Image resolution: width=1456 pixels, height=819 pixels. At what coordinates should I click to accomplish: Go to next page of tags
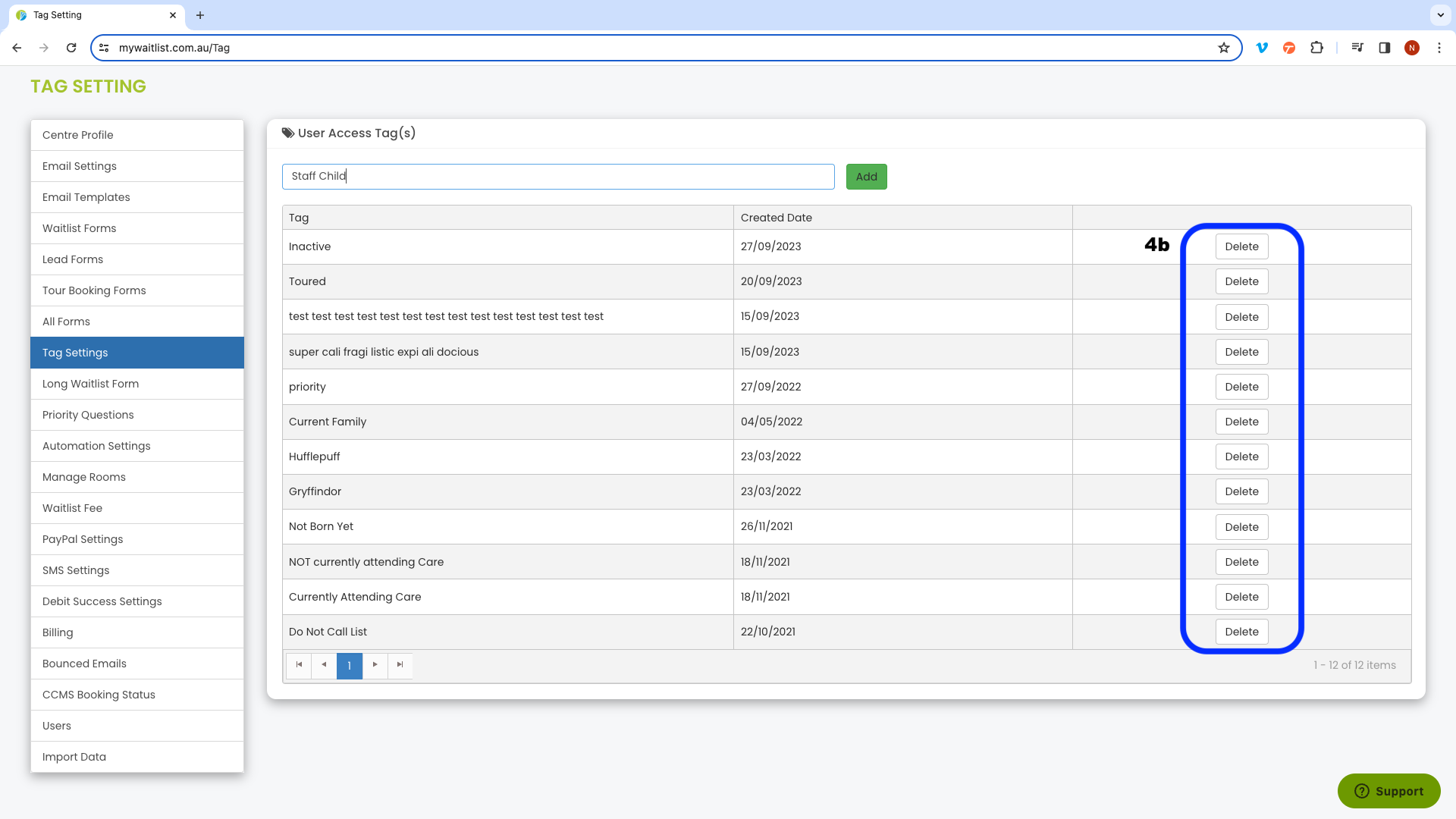click(375, 665)
